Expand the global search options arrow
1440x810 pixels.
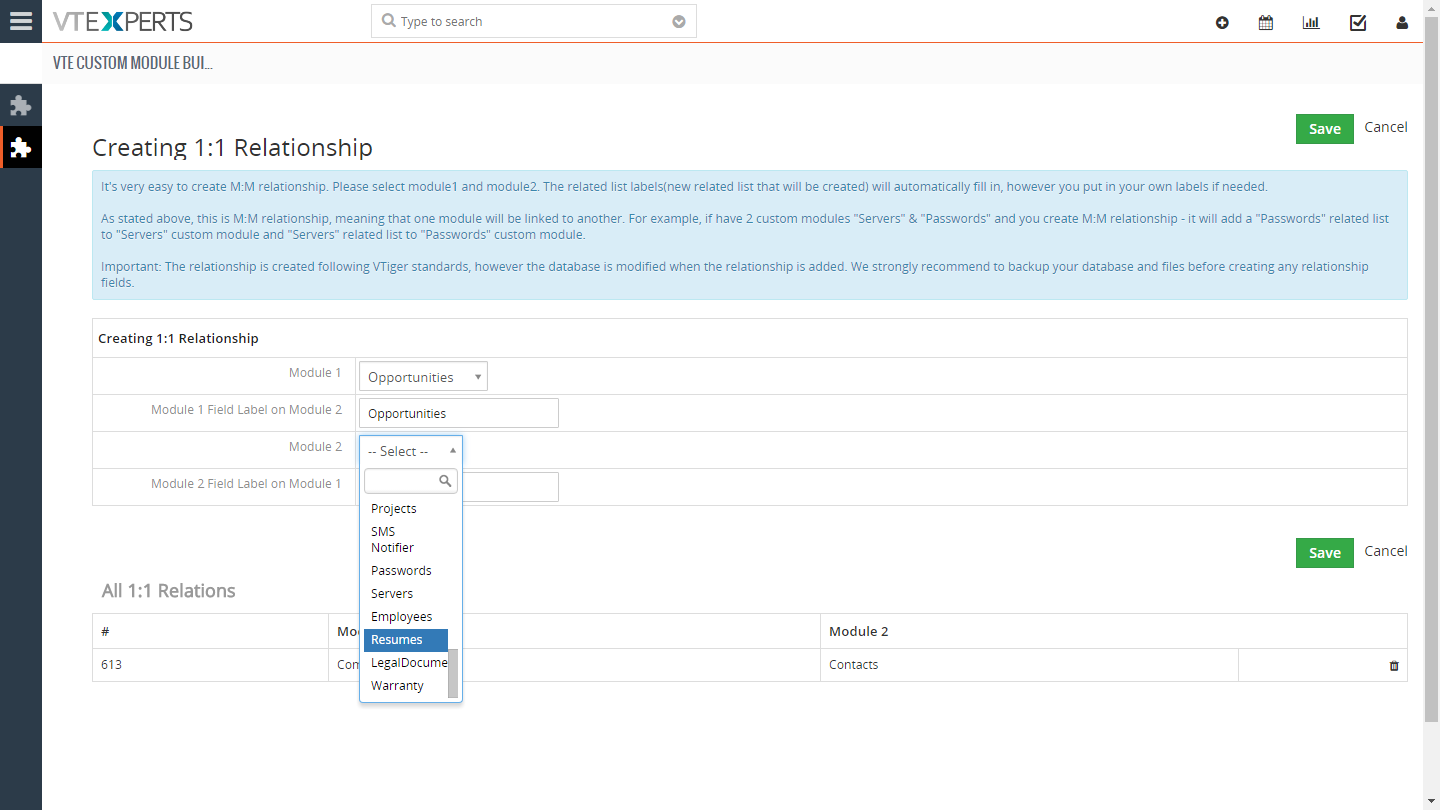click(679, 22)
